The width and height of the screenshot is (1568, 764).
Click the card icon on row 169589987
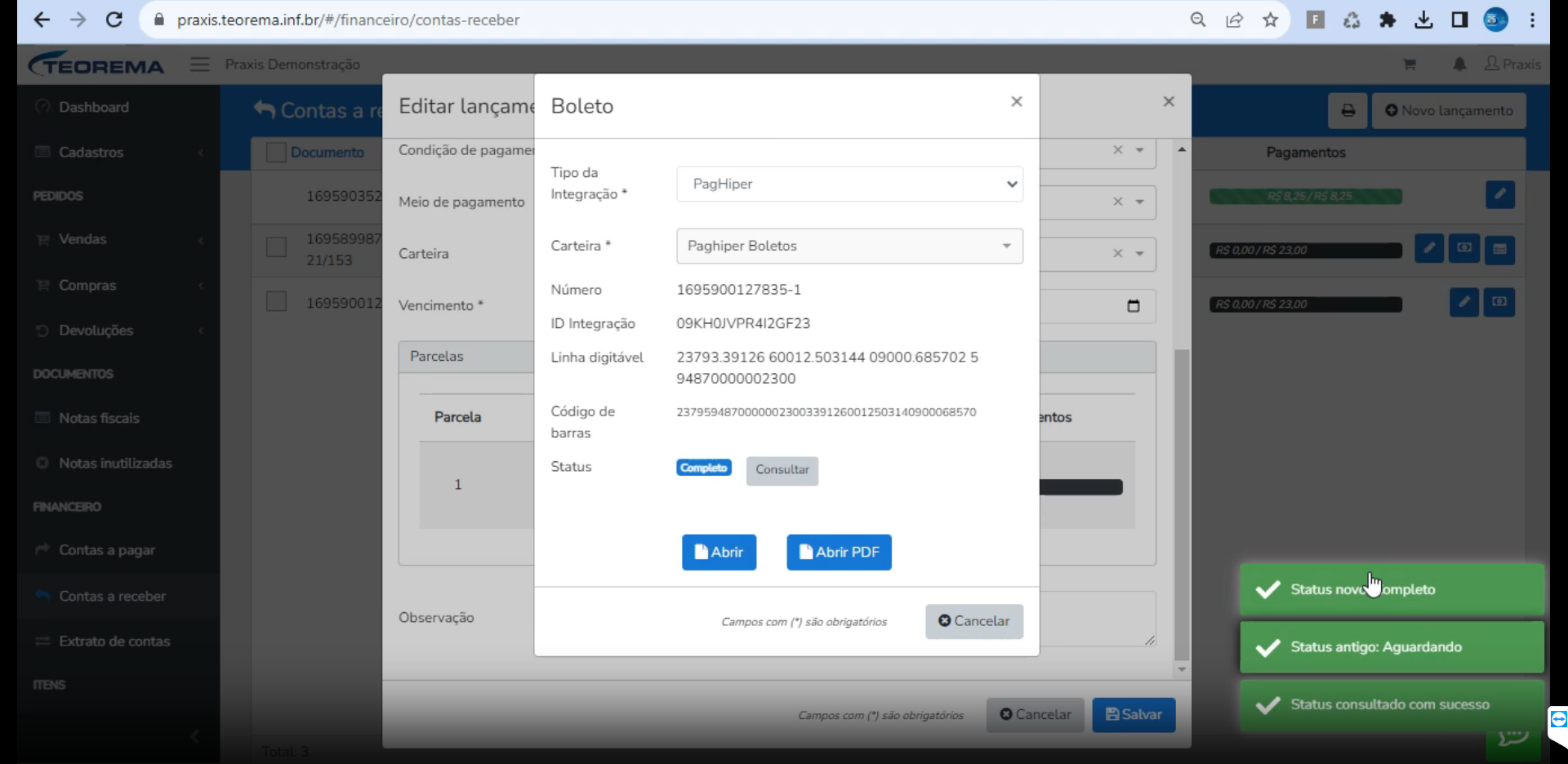coord(1500,250)
